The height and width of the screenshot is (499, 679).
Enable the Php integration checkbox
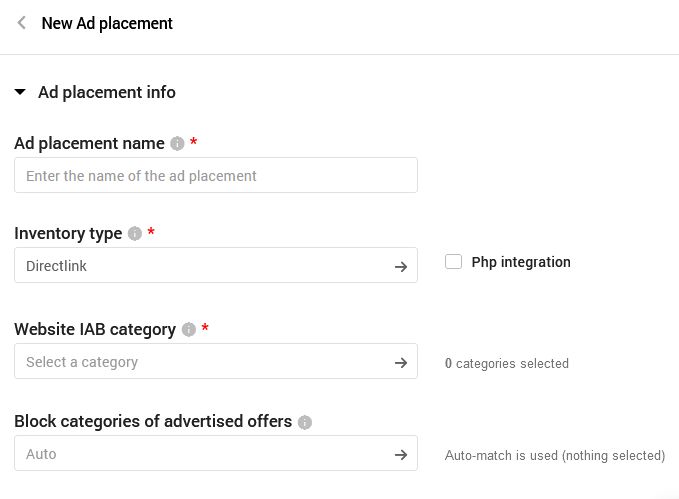pyautogui.click(x=453, y=262)
